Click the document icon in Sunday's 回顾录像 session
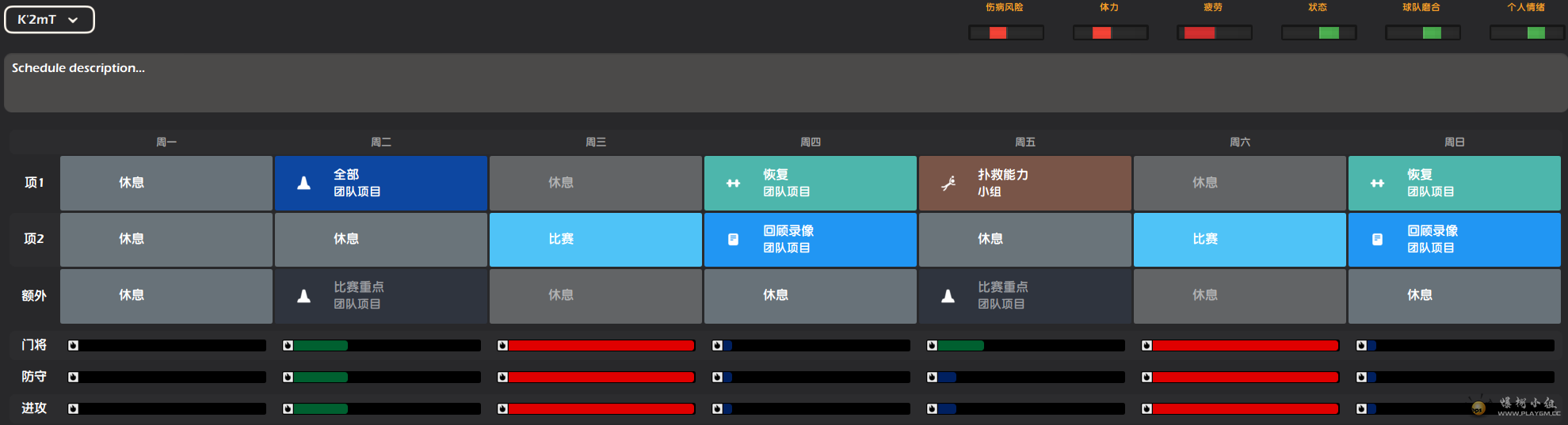The width and height of the screenshot is (1568, 425). [x=1377, y=240]
